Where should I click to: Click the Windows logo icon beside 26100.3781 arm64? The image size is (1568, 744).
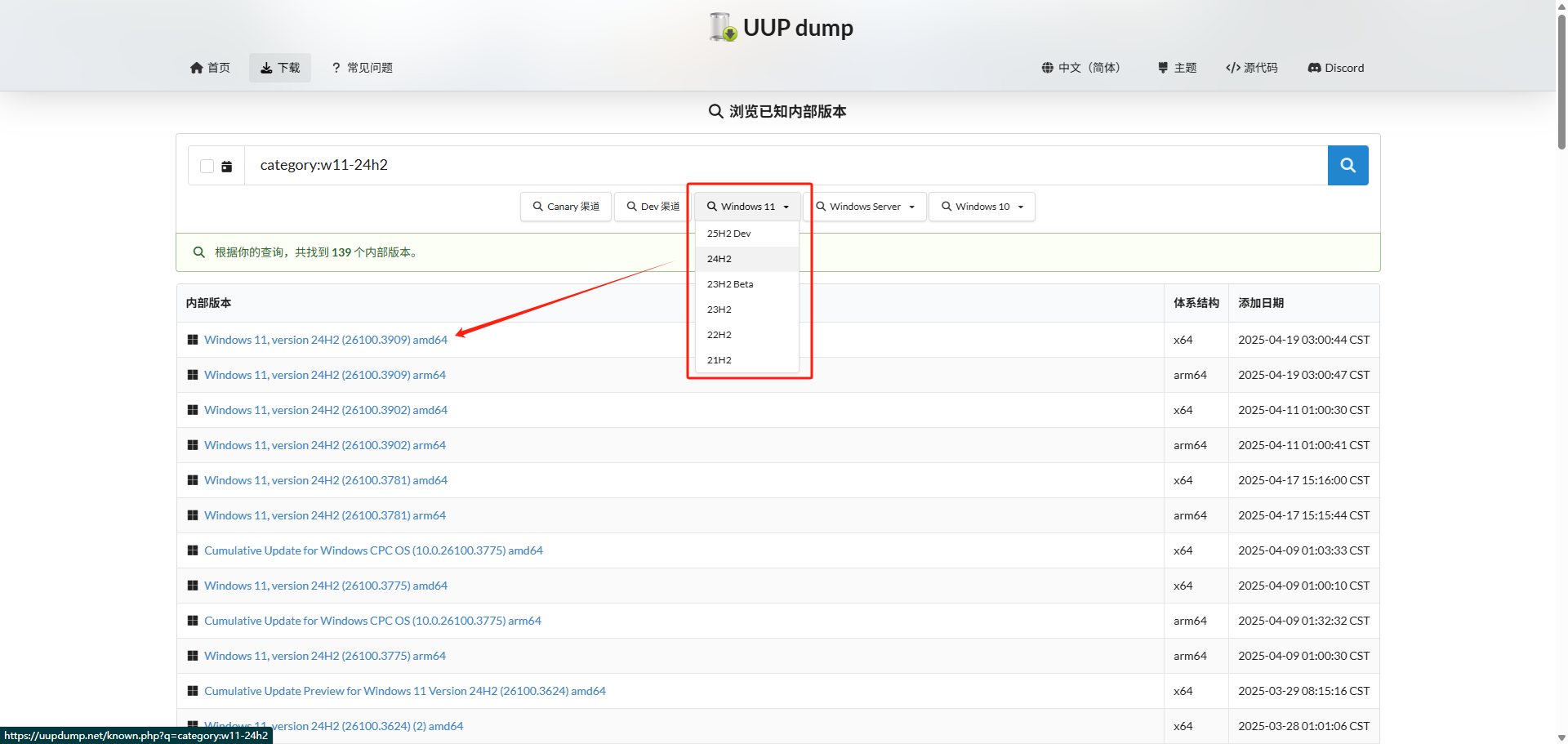click(193, 515)
